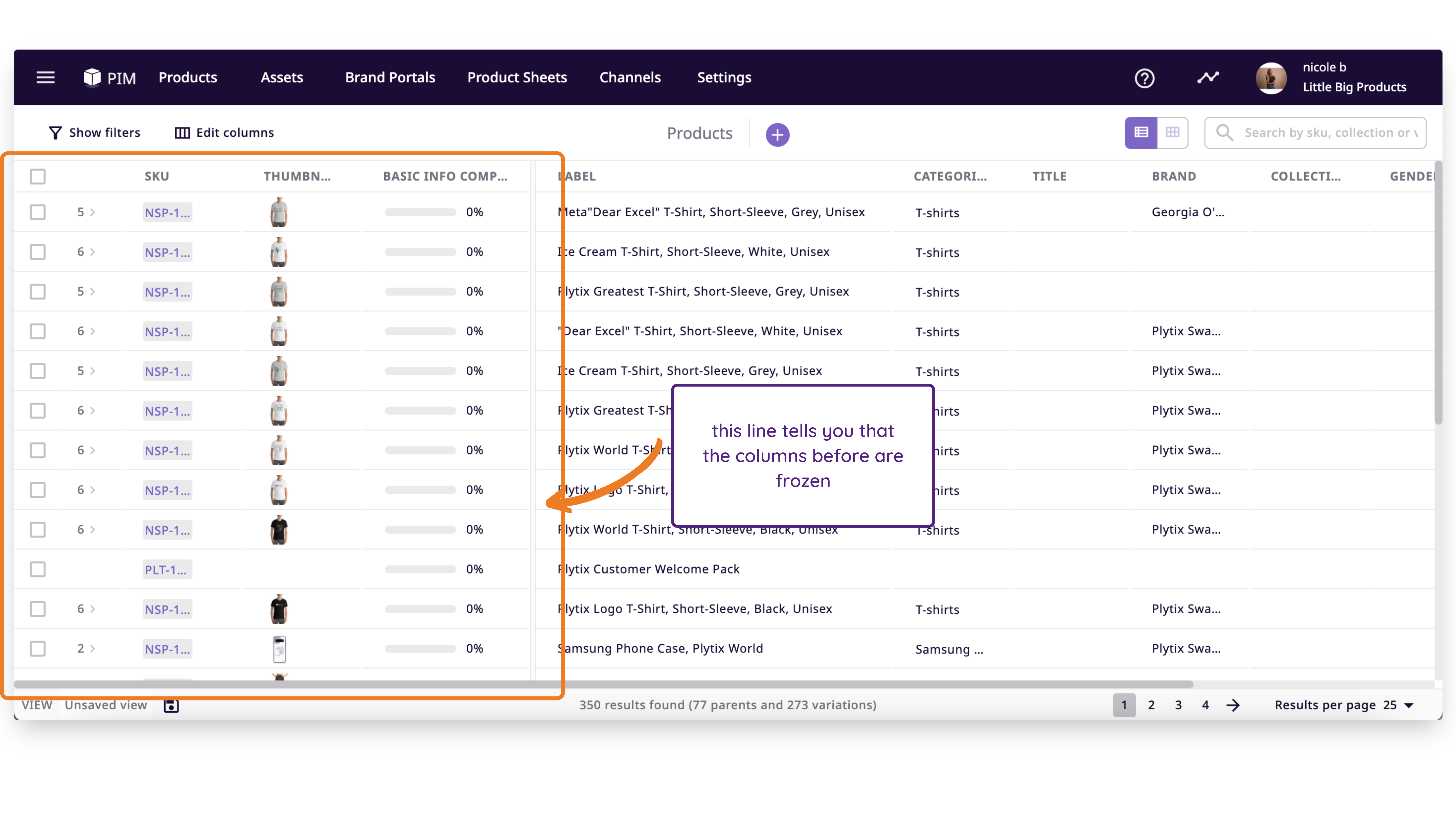Click the search magnifier icon
Image resolution: width=1456 pixels, height=819 pixels.
tap(1224, 133)
